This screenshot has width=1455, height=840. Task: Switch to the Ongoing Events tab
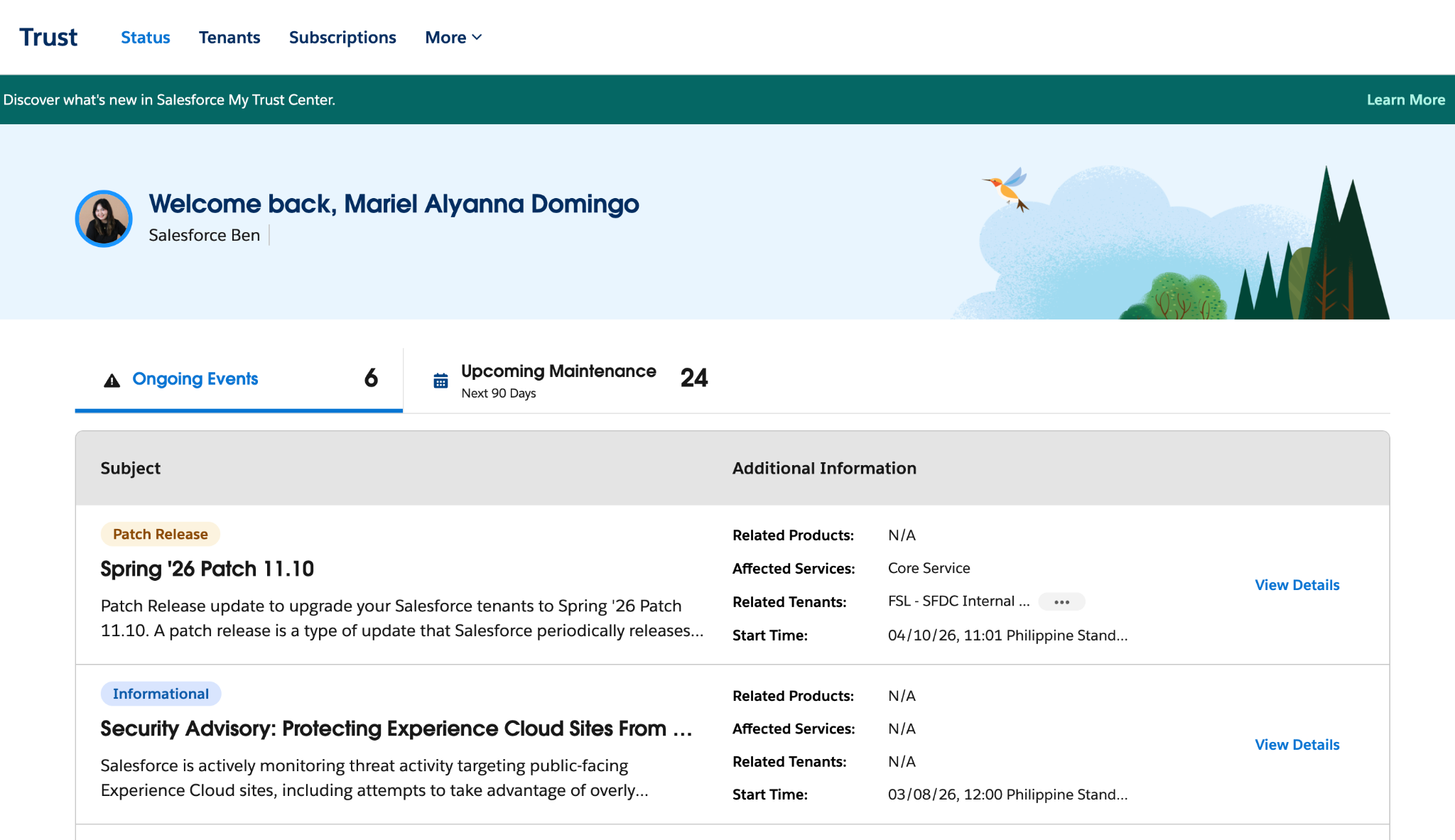(x=195, y=378)
